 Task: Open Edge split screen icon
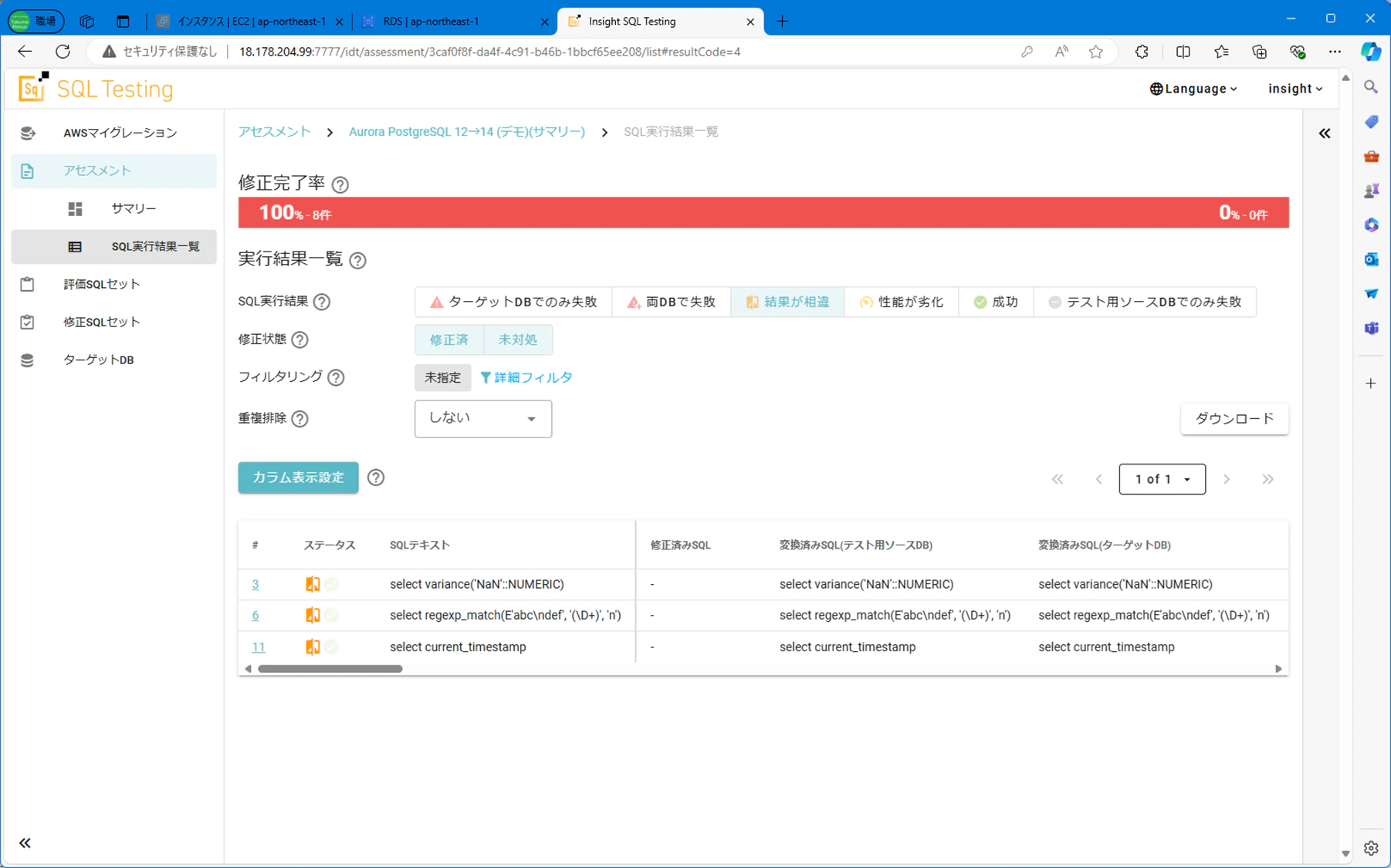click(x=1183, y=52)
